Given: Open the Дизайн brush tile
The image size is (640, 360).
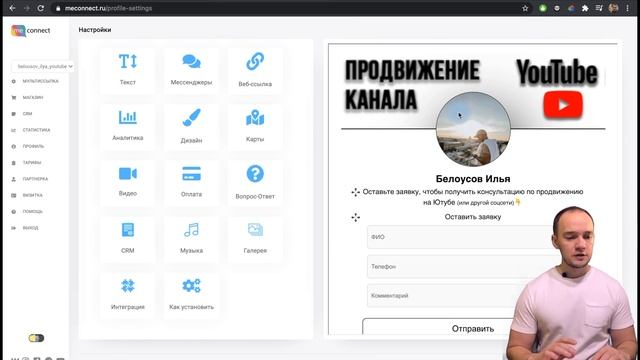Looking at the screenshot, I should click(x=191, y=127).
